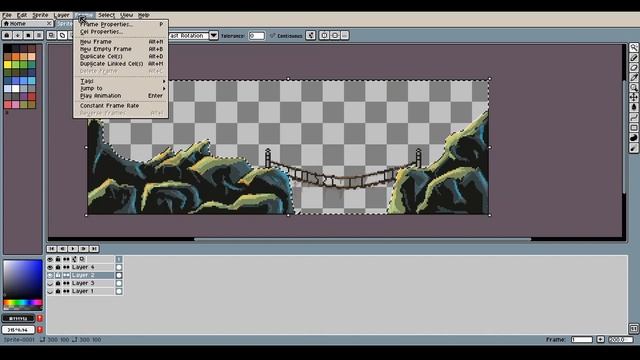This screenshot has width=640, height=360.
Task: Open the rotation algorithm dropdown arrow
Action: point(213,36)
